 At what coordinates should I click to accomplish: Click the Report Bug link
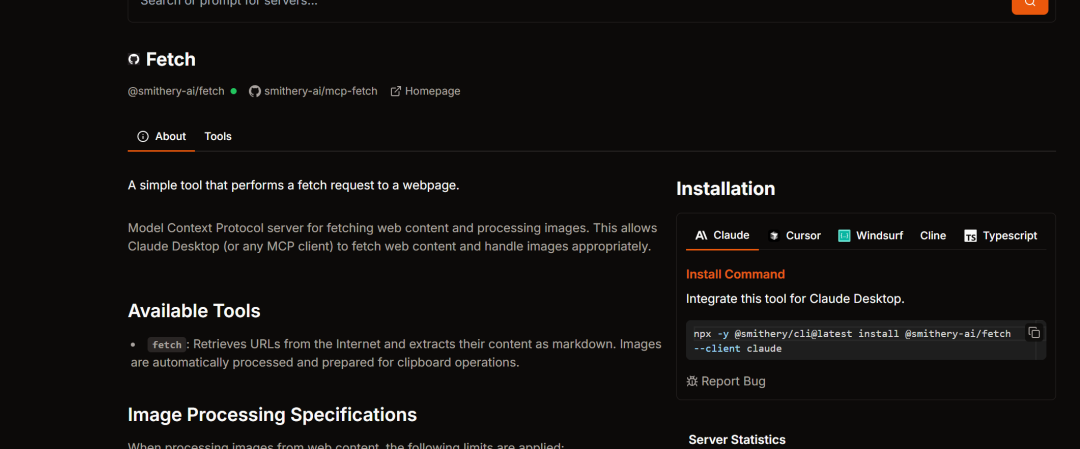[733, 381]
